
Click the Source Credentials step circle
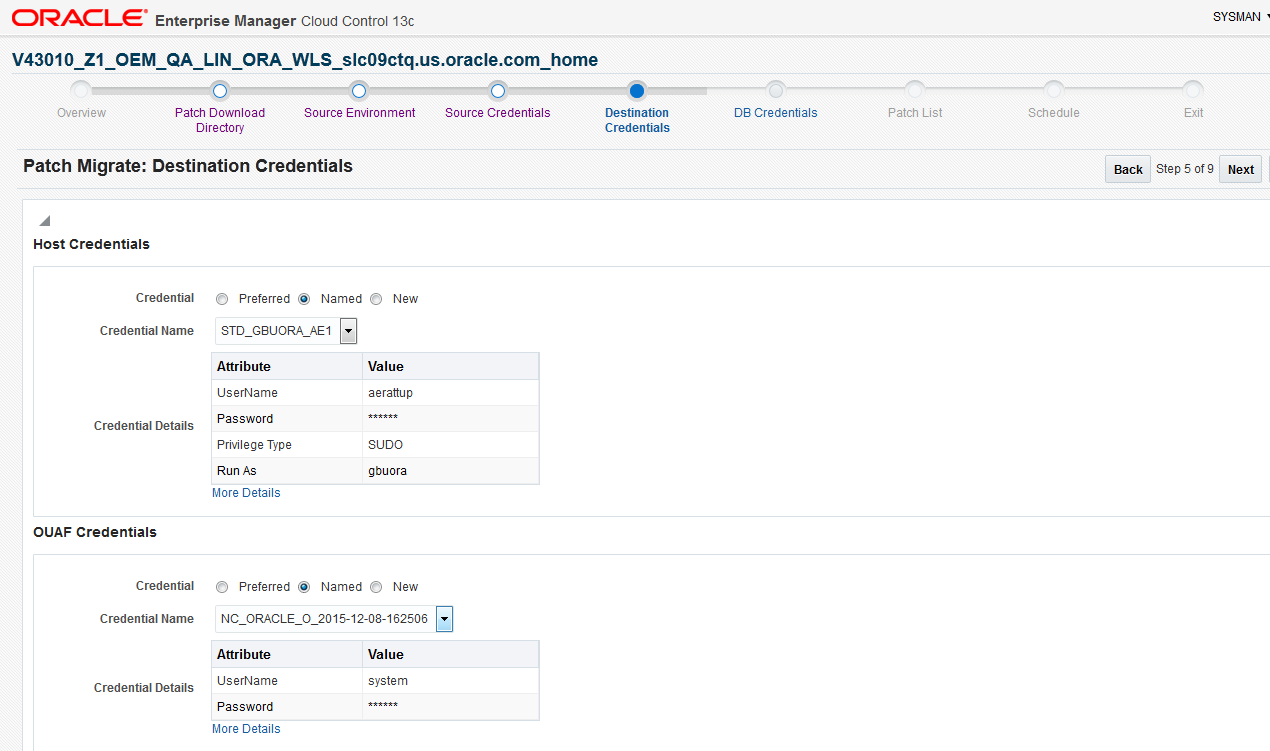coord(498,90)
